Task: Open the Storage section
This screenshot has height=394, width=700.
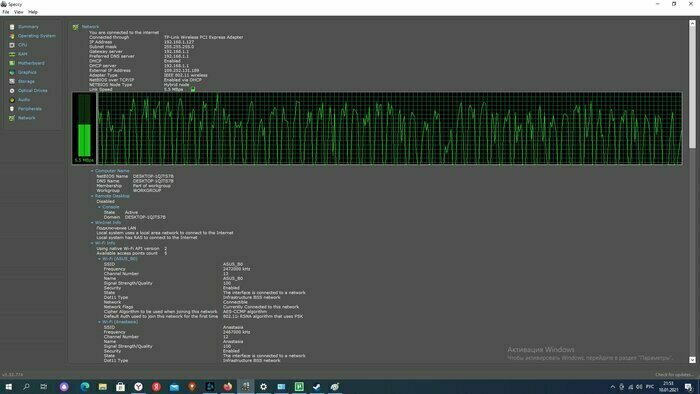Action: coord(26,82)
